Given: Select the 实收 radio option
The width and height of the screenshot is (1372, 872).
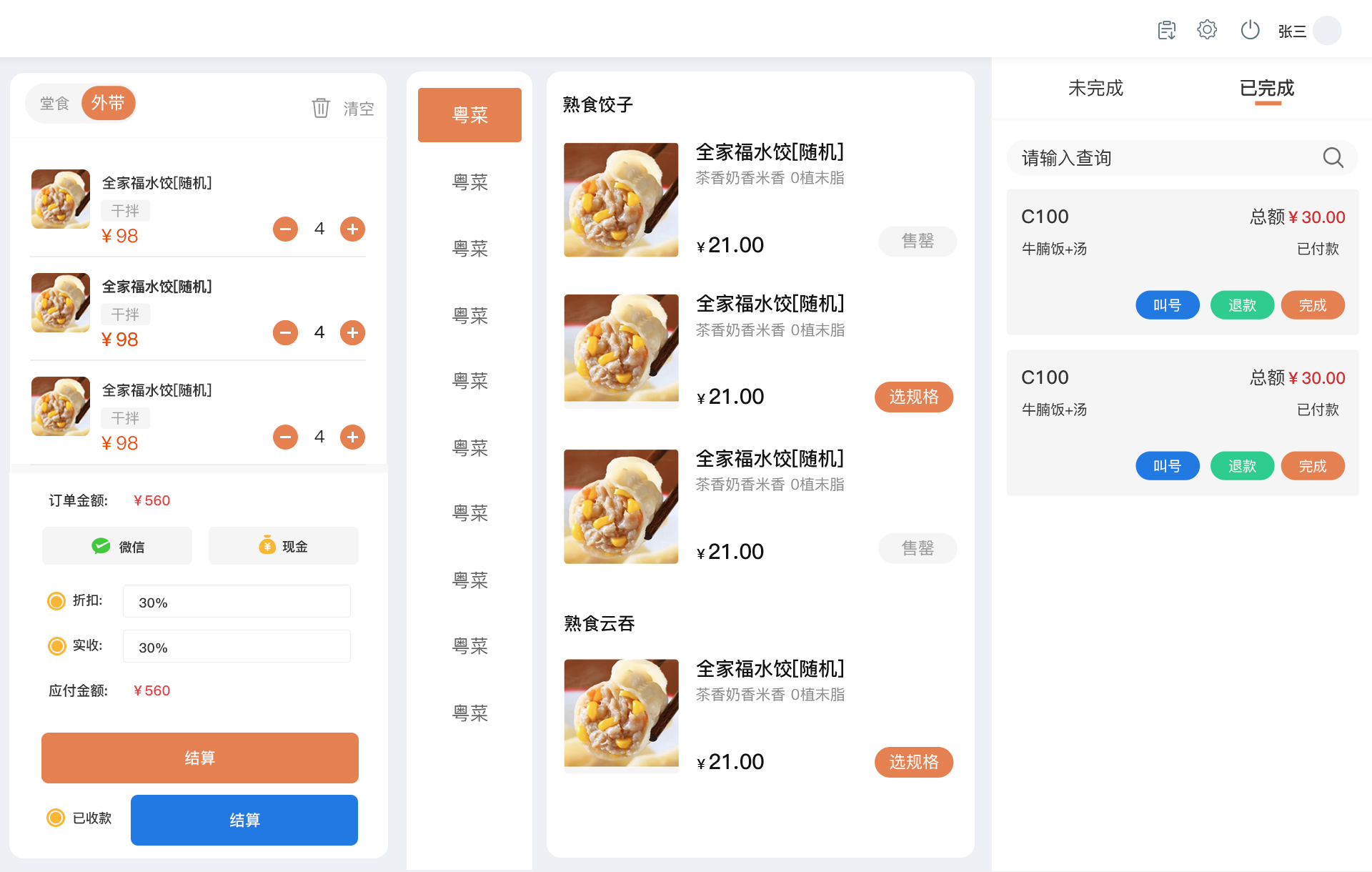Looking at the screenshot, I should pos(56,646).
